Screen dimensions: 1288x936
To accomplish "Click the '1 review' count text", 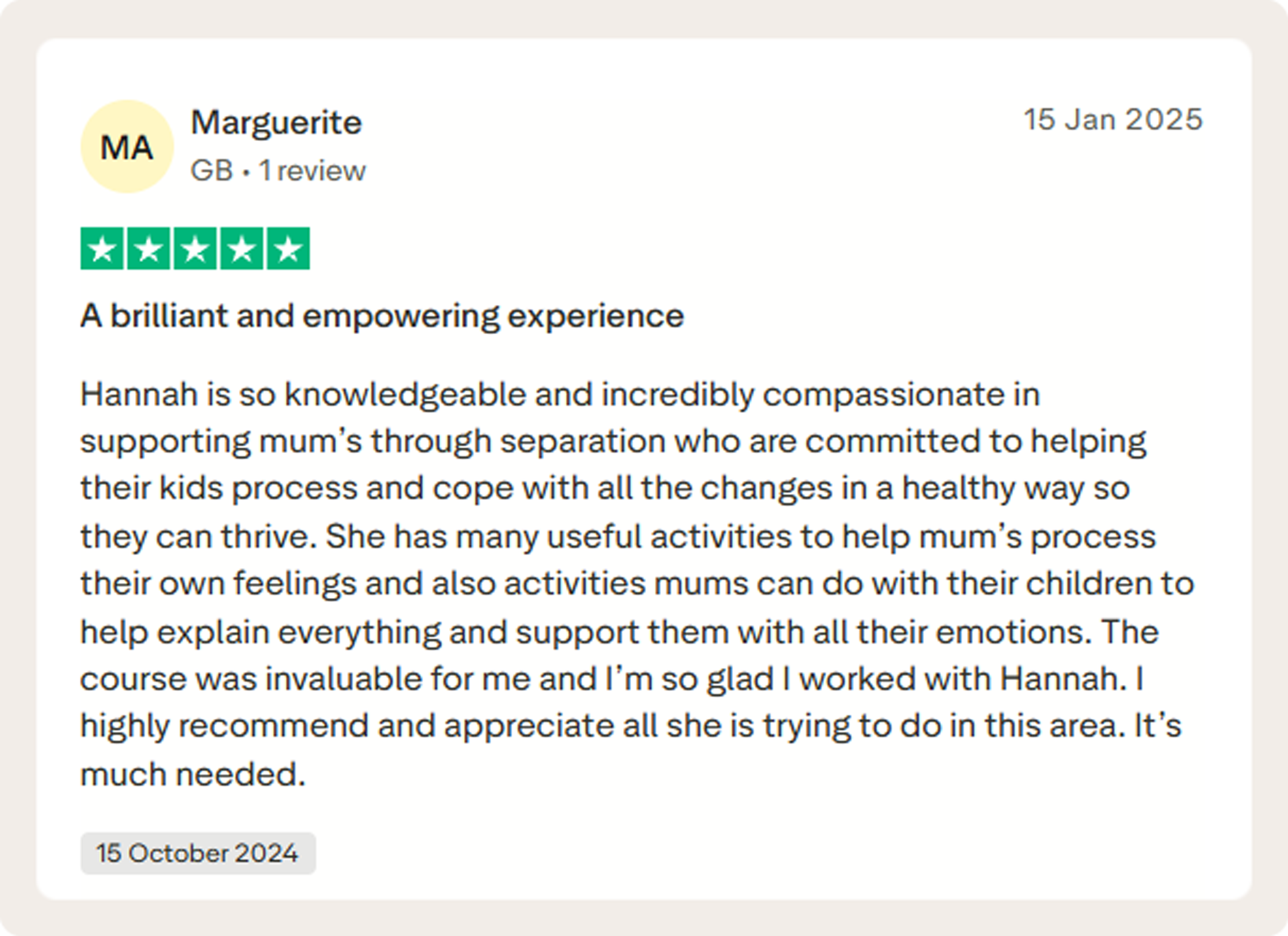I will click(x=313, y=171).
